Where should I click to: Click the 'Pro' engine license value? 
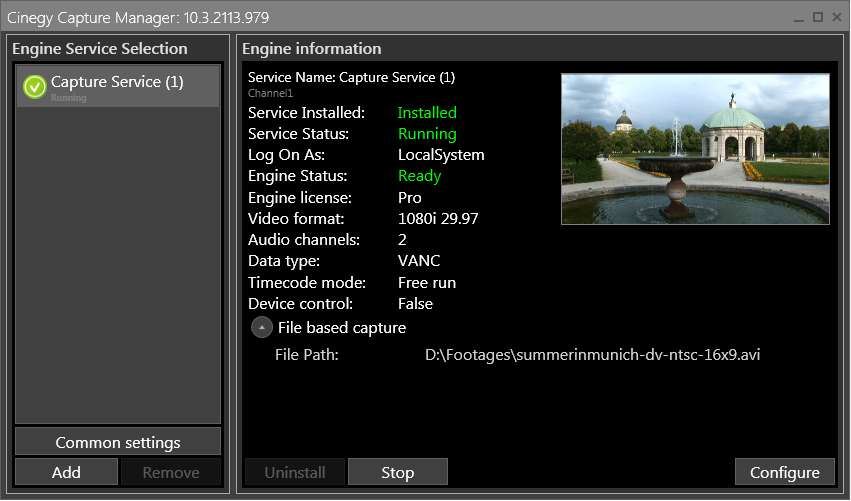[x=410, y=198]
